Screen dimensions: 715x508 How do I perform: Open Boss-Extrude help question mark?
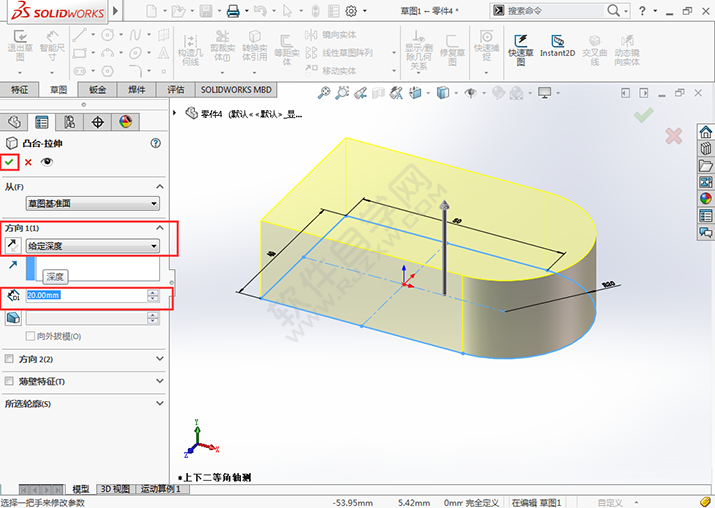(x=155, y=143)
